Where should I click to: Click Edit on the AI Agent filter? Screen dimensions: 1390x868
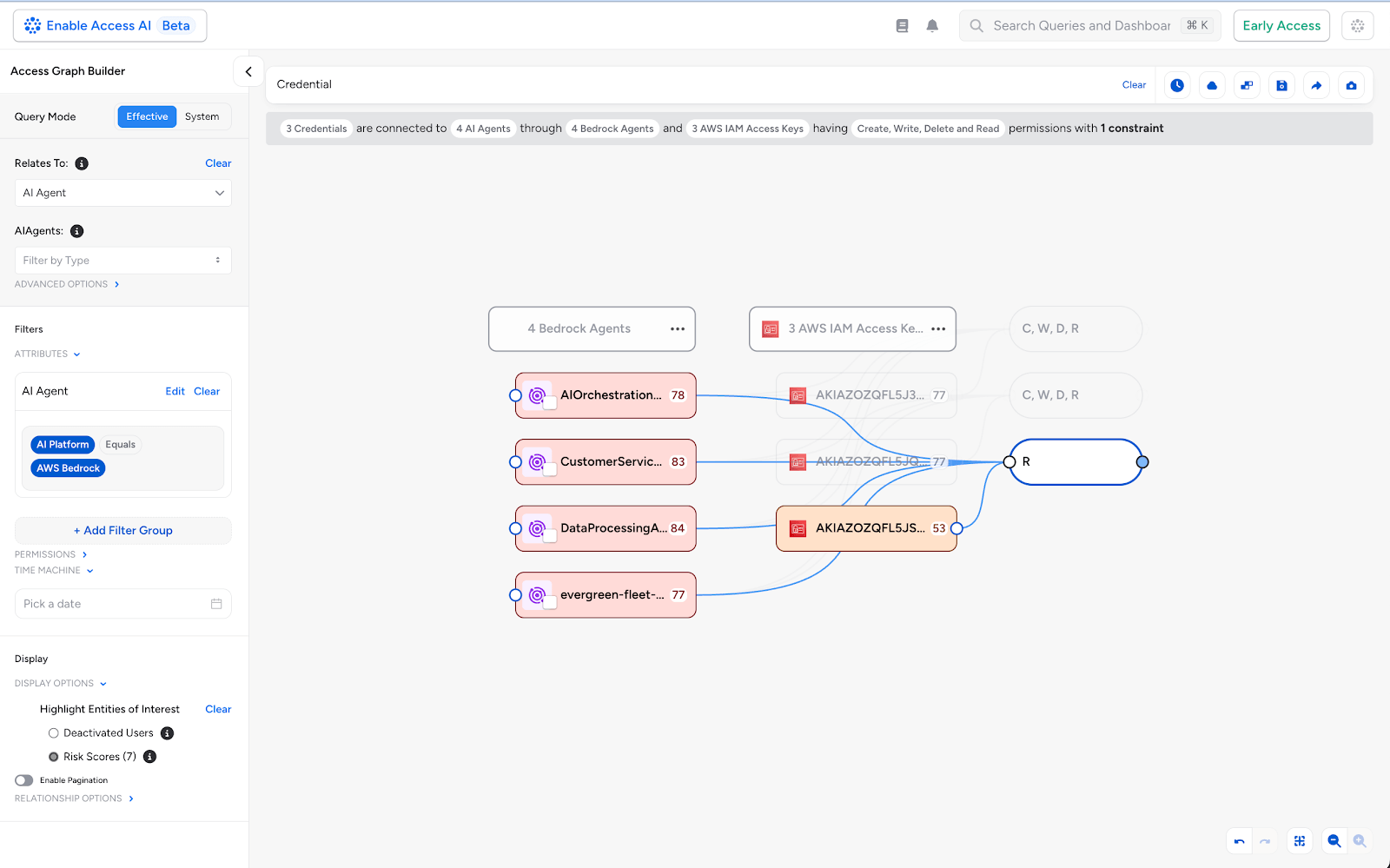175,391
